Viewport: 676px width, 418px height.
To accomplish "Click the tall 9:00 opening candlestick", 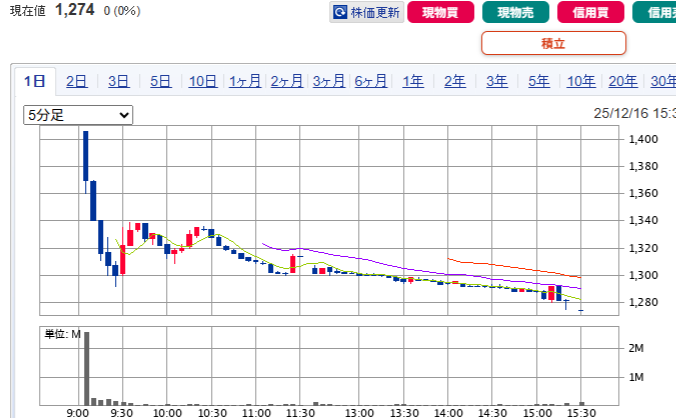I will (86, 155).
